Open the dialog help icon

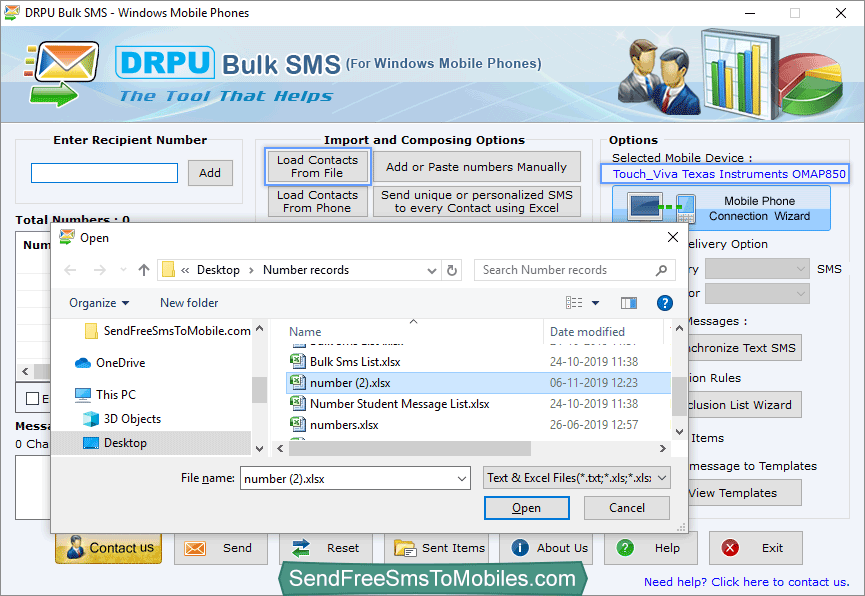665,302
